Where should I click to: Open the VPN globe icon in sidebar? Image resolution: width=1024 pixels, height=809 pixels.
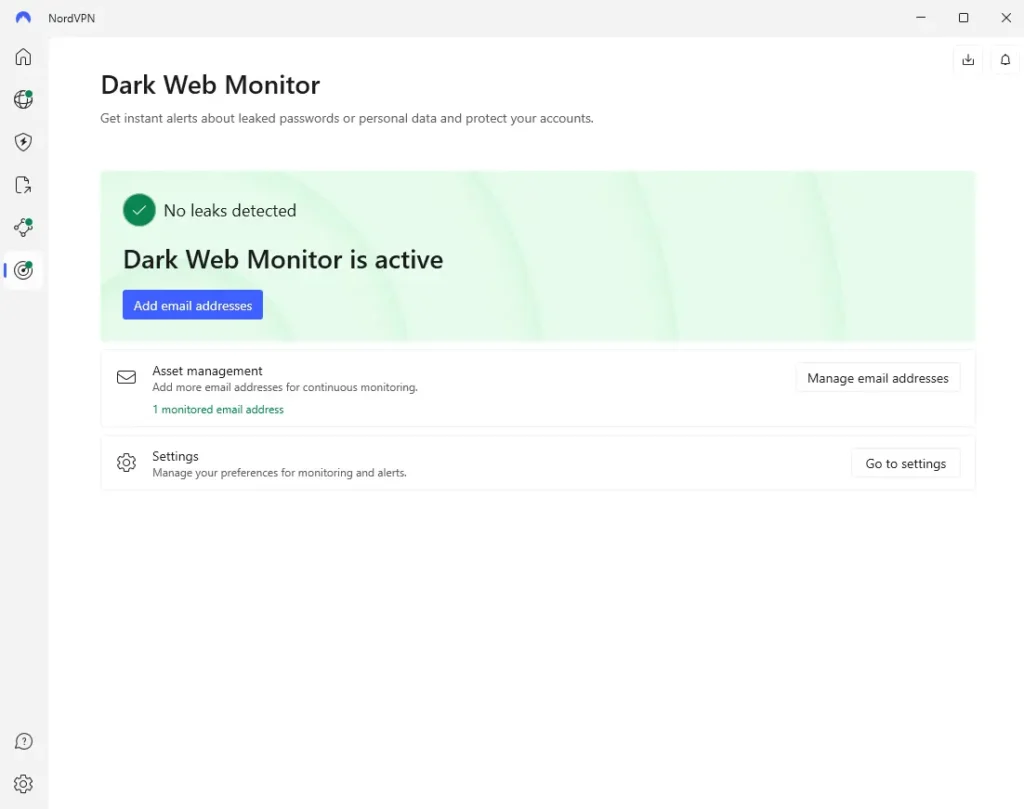23,99
